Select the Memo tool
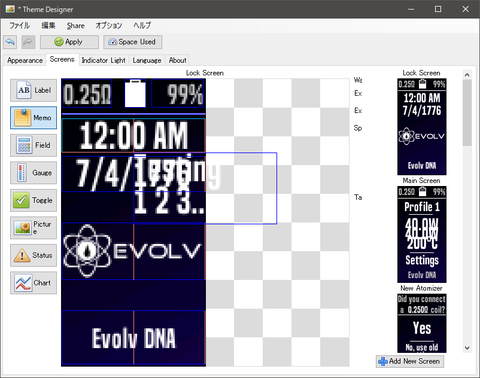480x378 pixels. click(33, 118)
